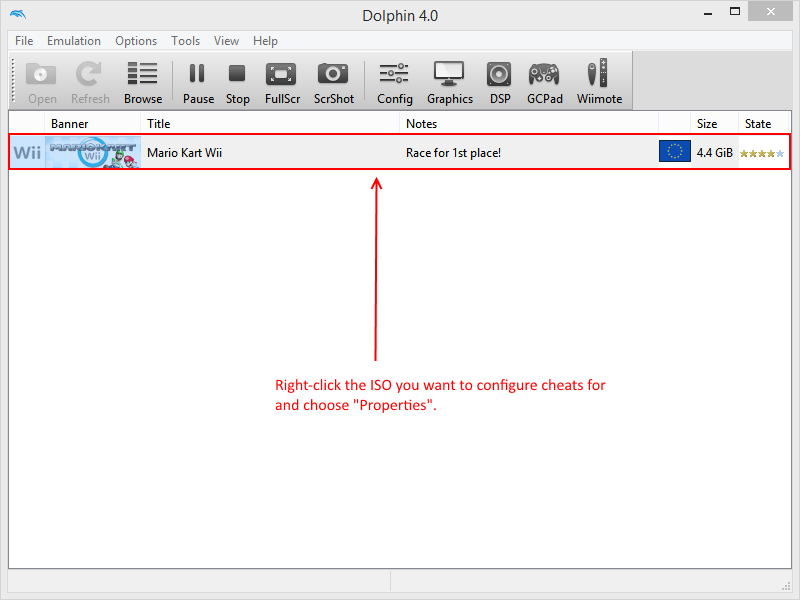Open the DSP audio settings icon
800x600 pixels.
(x=499, y=82)
